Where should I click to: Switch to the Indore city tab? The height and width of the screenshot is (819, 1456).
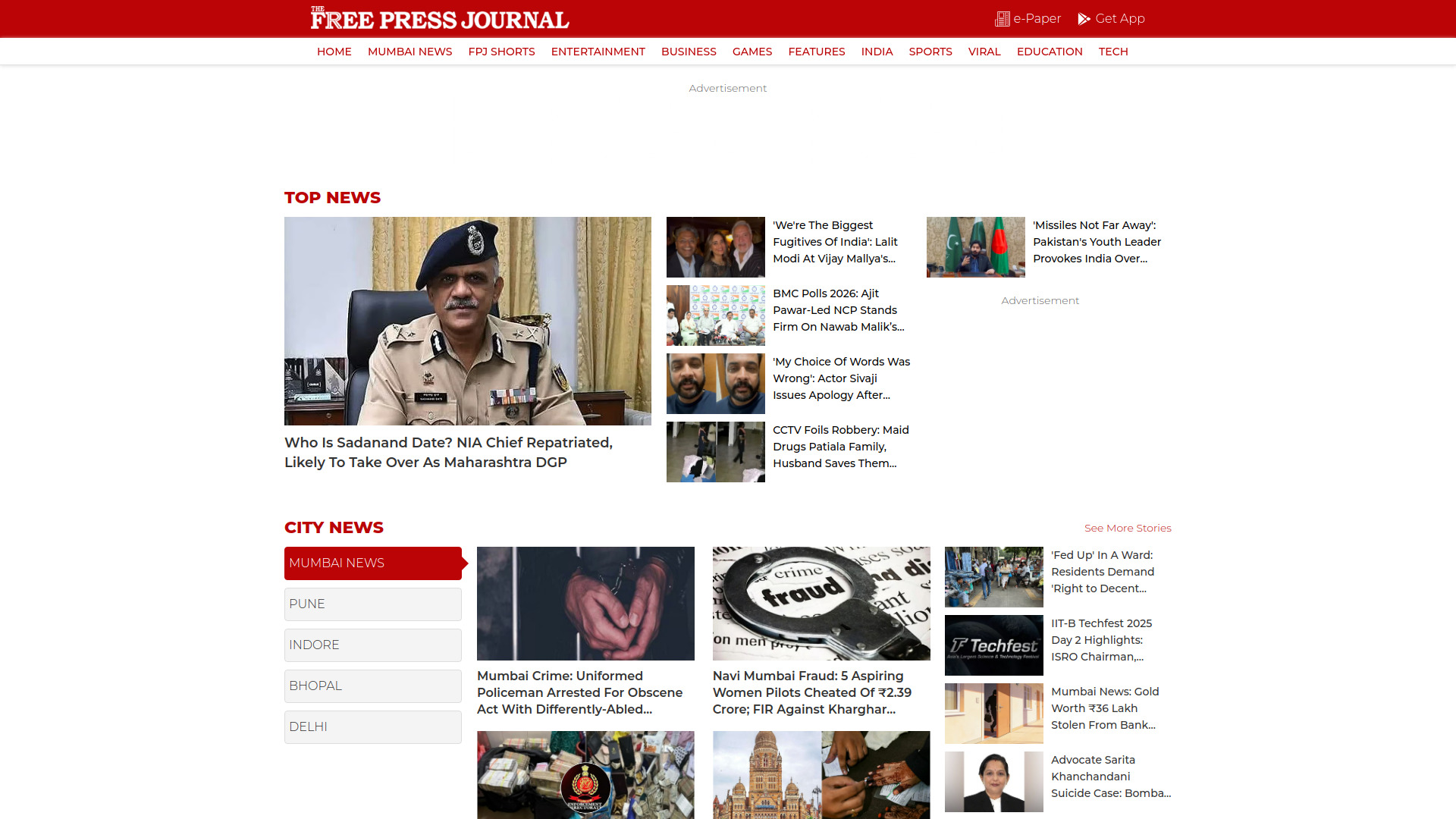coord(372,645)
